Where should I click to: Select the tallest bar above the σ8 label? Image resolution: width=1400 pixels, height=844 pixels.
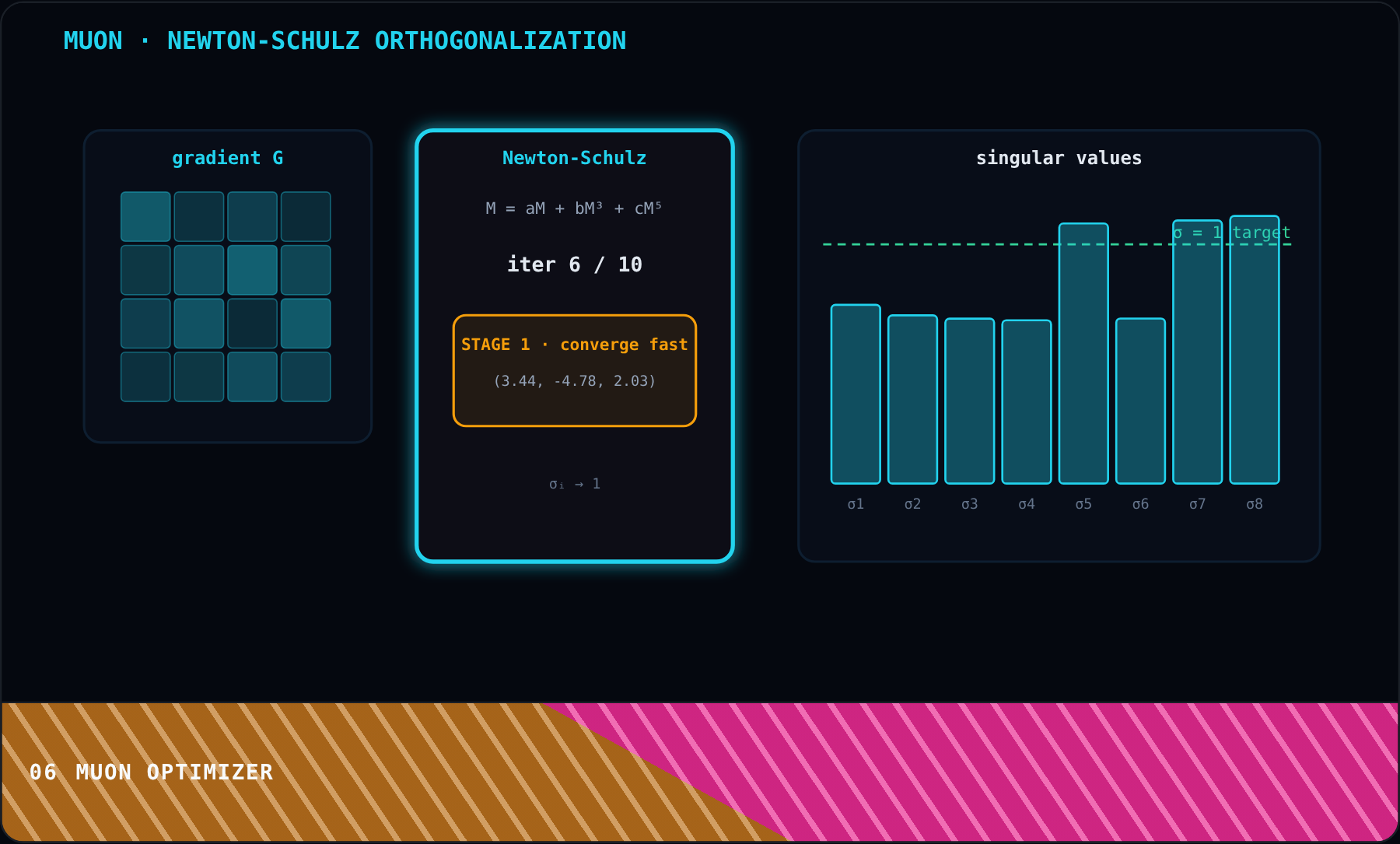tap(1255, 349)
